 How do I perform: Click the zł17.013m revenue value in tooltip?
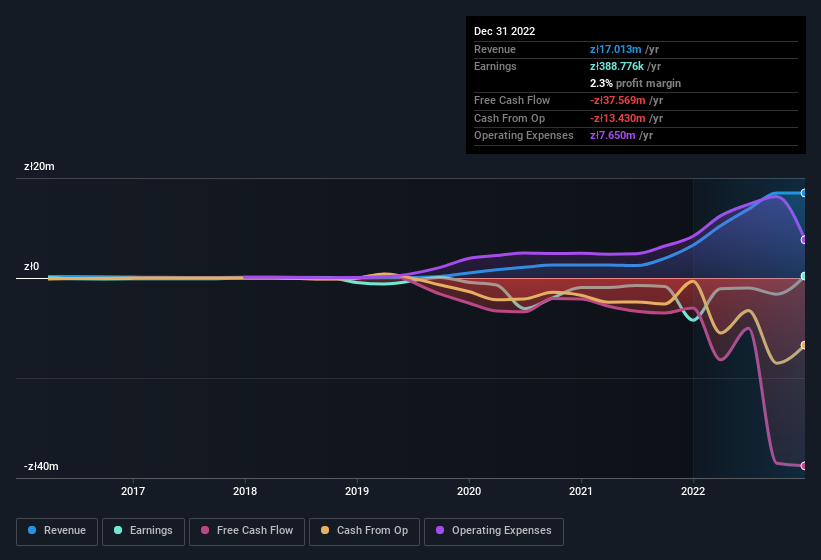pos(616,49)
